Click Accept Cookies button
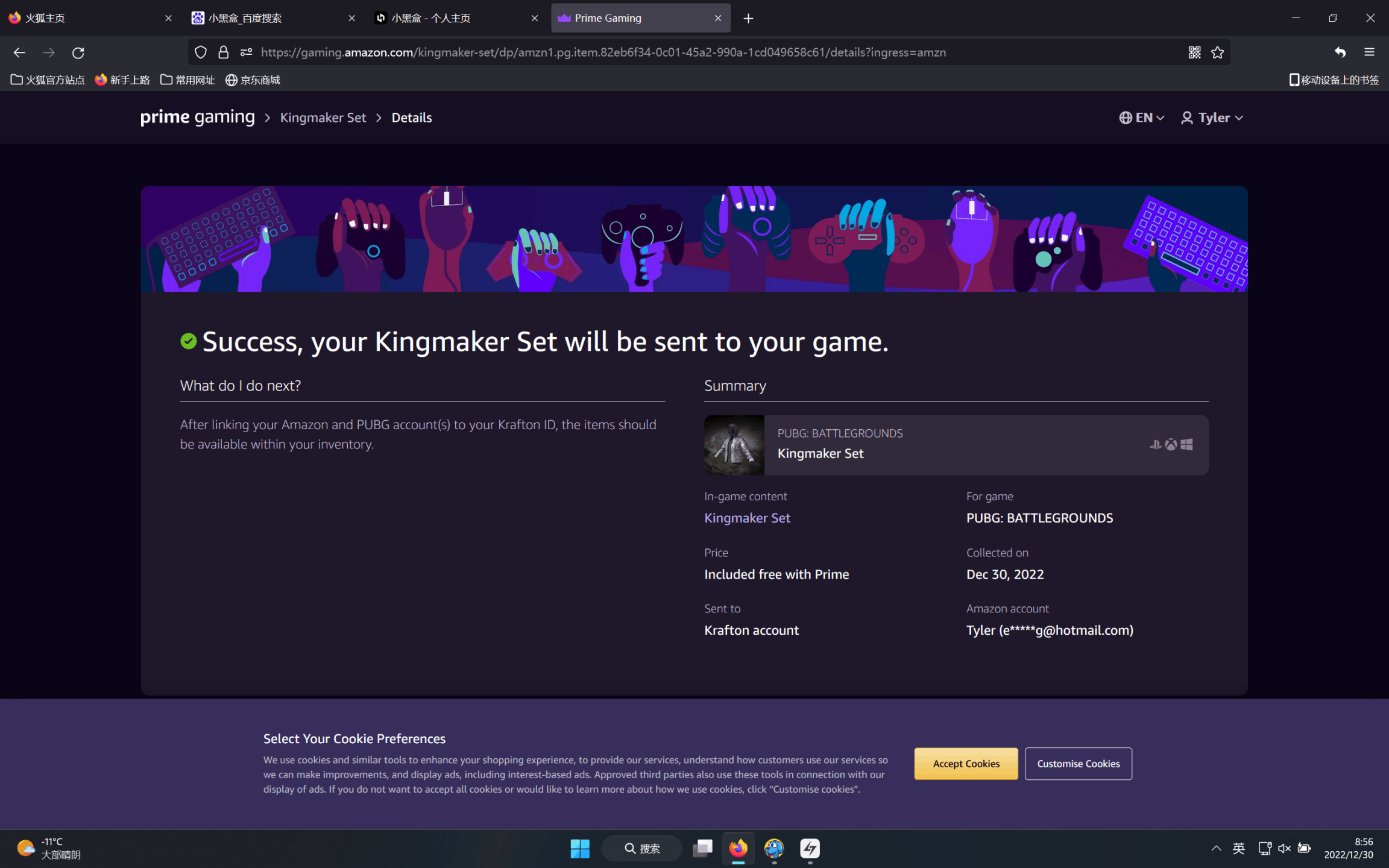This screenshot has height=868, width=1389. point(966,764)
